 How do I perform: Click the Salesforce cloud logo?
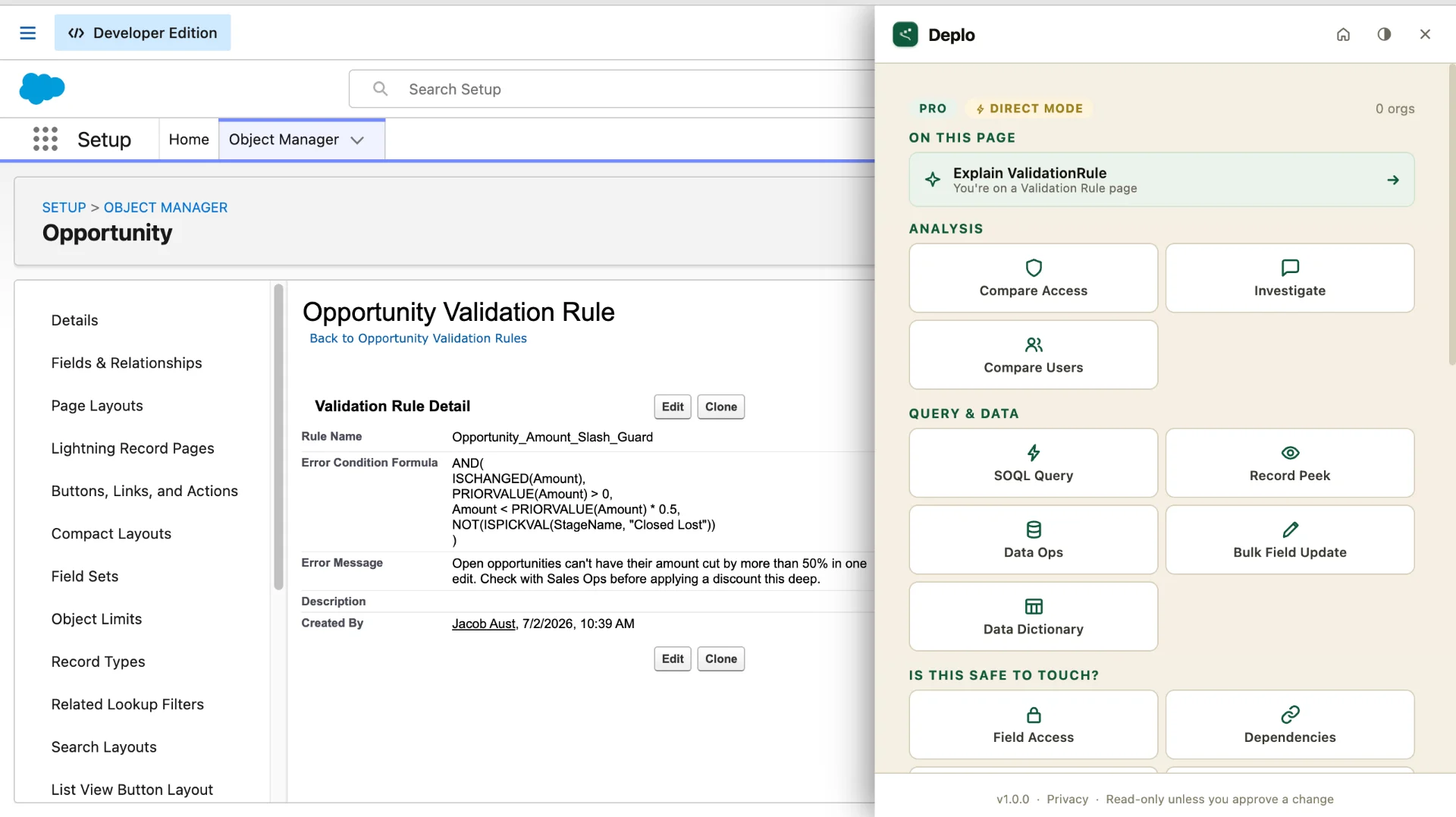click(x=42, y=88)
